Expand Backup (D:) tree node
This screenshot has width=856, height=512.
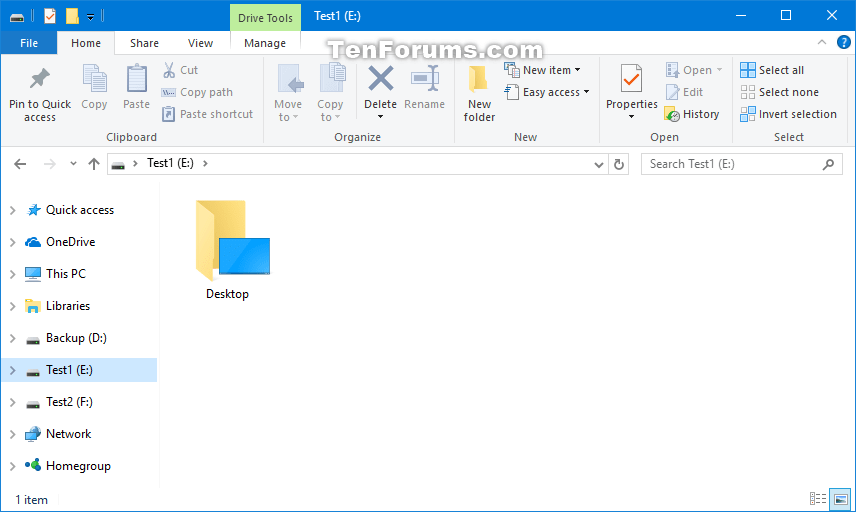[13, 338]
